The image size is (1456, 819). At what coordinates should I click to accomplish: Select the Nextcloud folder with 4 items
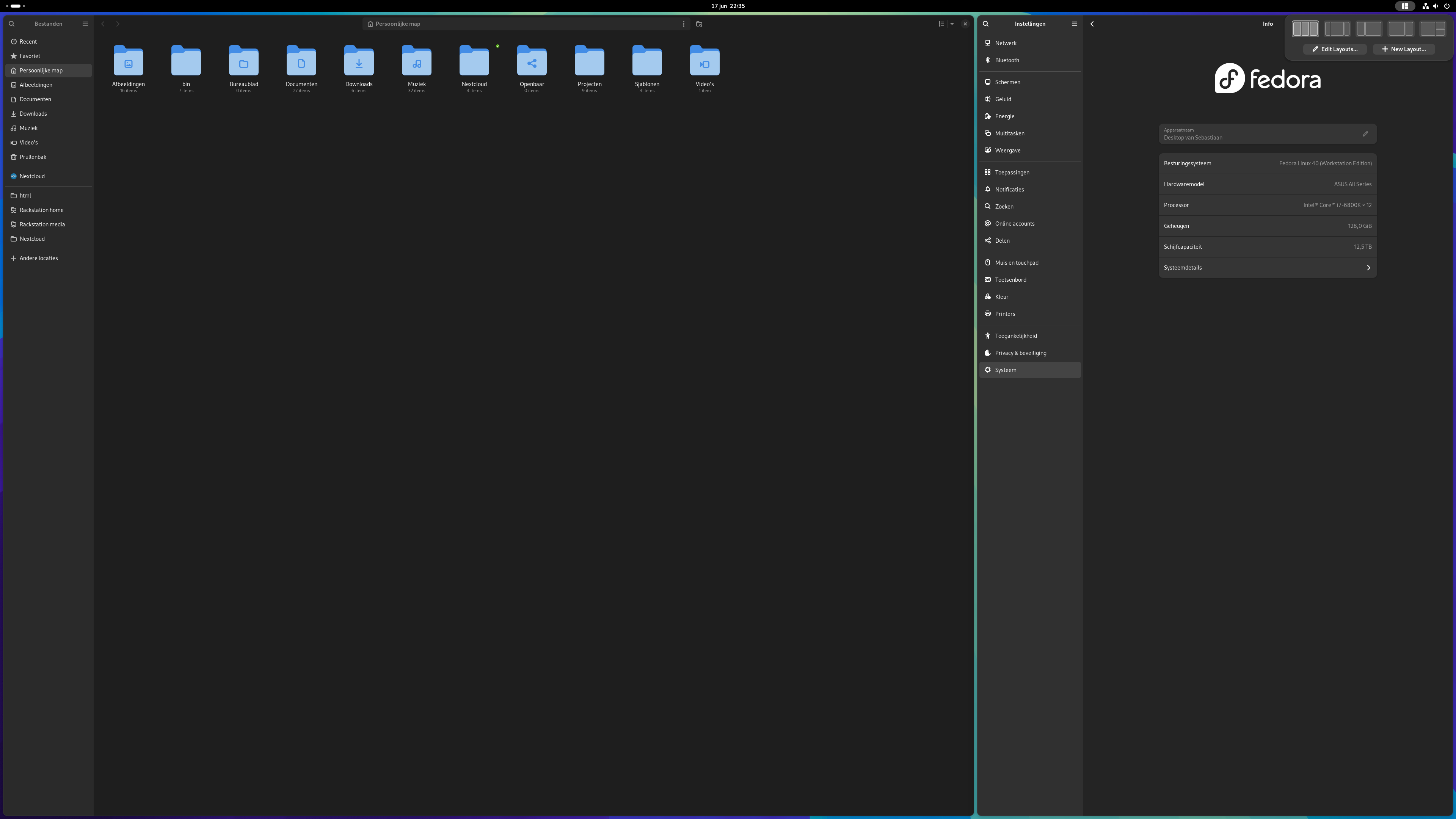click(474, 61)
